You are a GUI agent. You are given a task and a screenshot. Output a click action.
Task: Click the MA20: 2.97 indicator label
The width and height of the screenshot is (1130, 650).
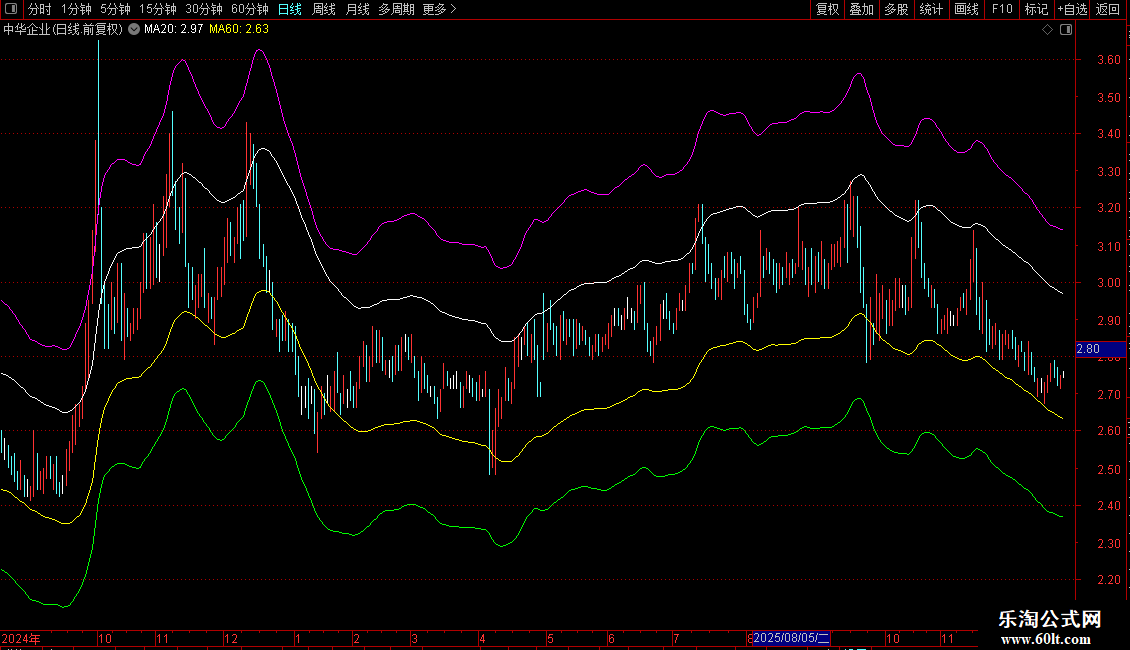[174, 29]
